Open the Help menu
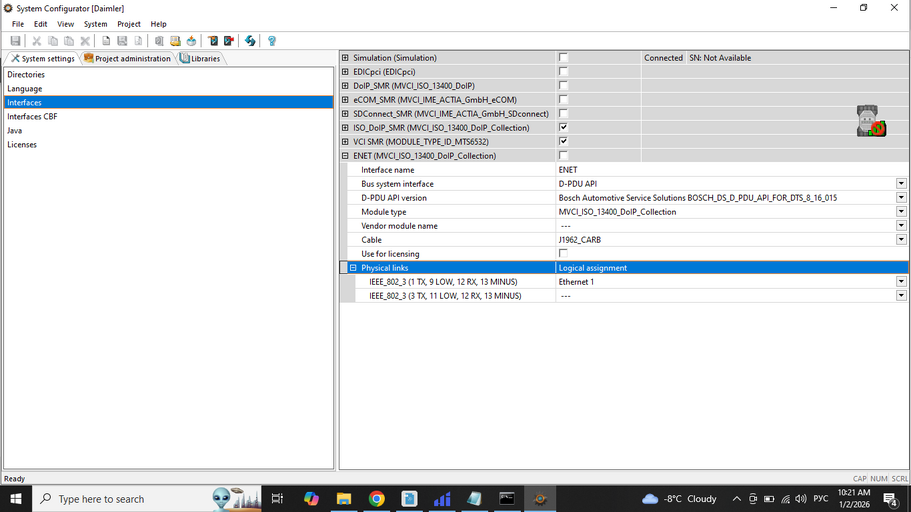This screenshot has height=512, width=911. tap(158, 24)
